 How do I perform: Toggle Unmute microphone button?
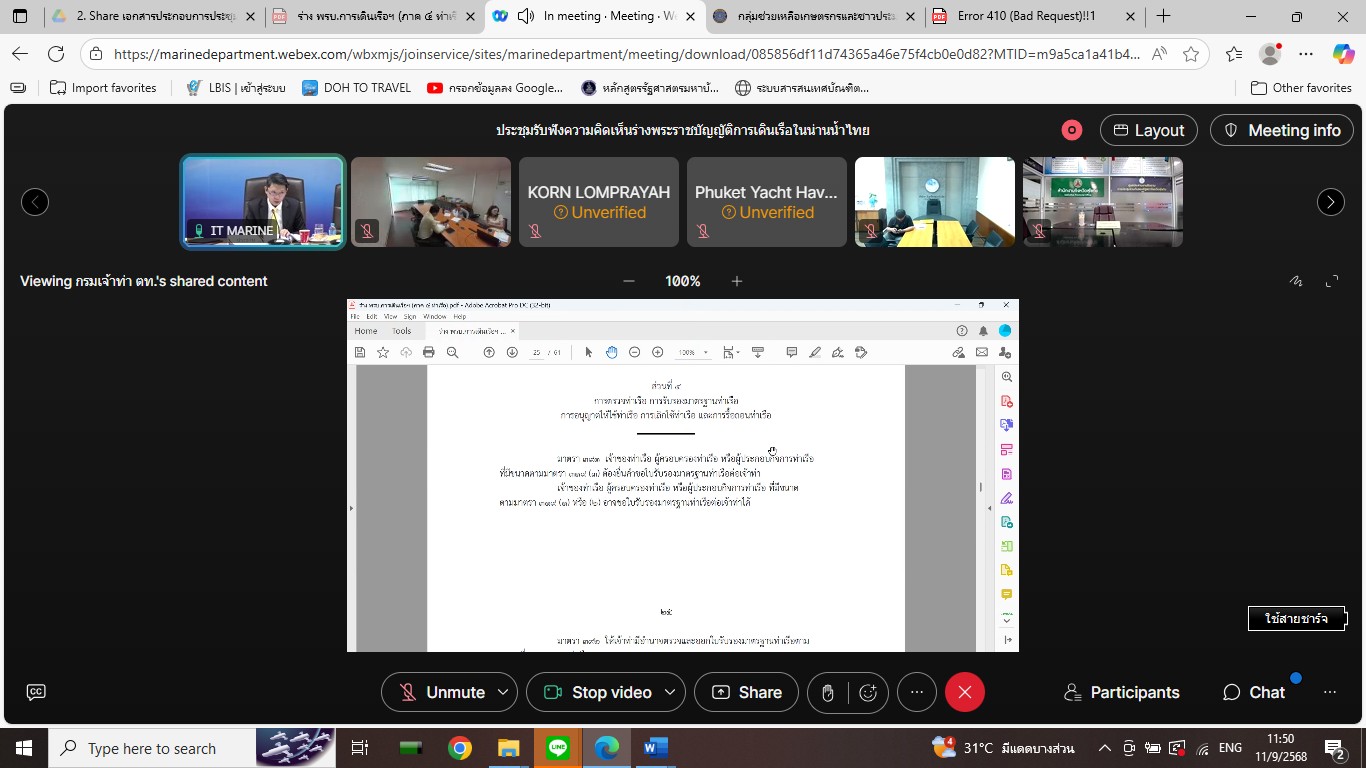point(442,692)
